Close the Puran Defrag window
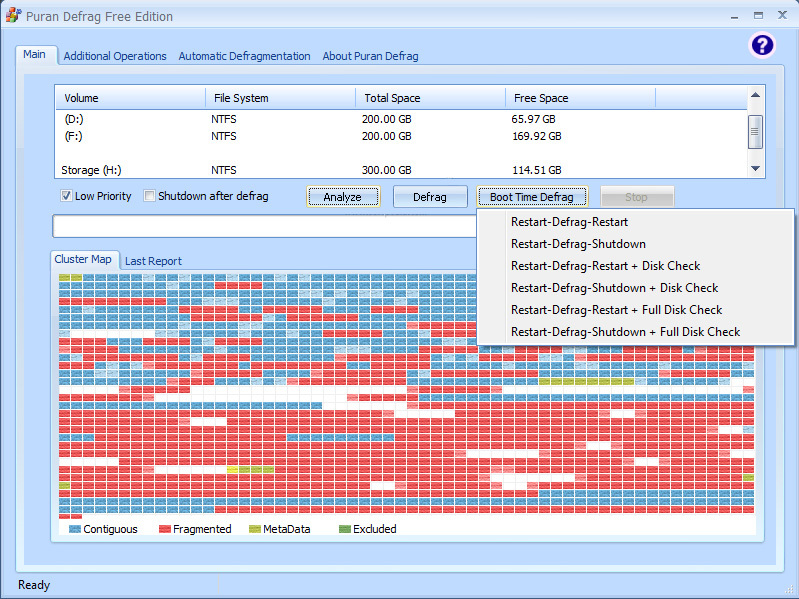The height and width of the screenshot is (599, 799). point(783,15)
